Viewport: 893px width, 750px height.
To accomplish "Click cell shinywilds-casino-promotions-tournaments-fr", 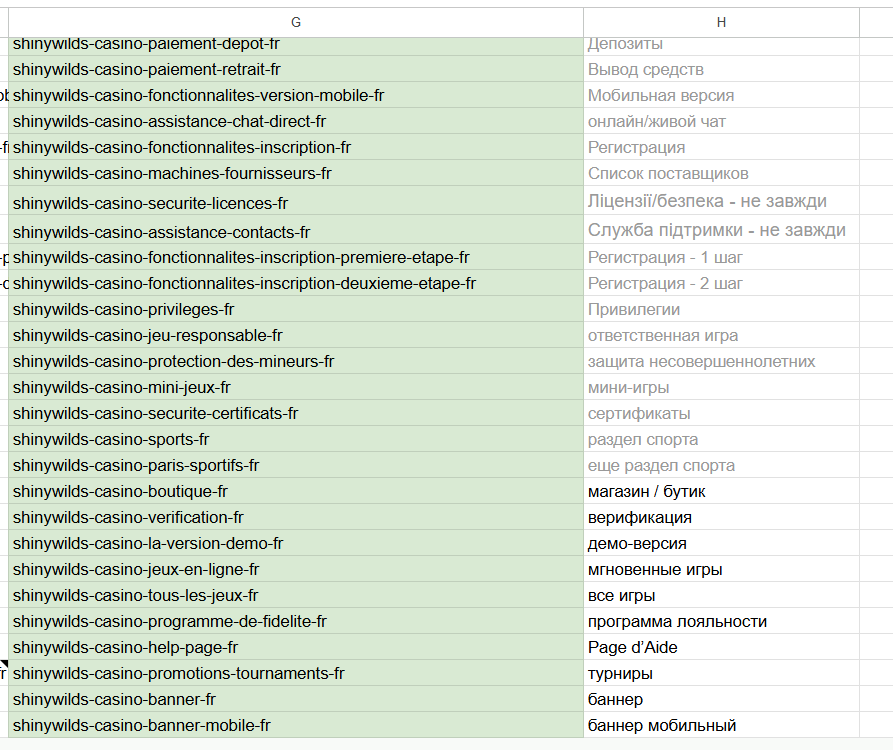I will click(x=296, y=673).
